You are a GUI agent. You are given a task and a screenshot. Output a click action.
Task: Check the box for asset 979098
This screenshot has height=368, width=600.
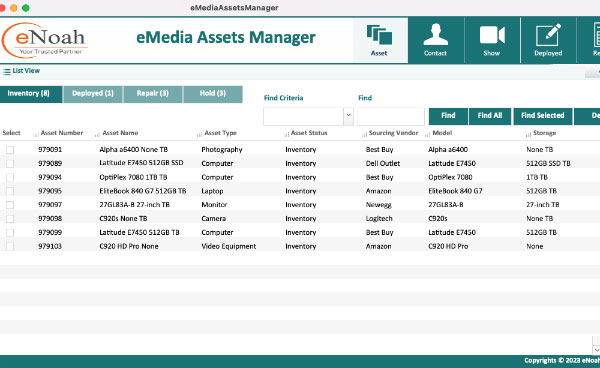point(10,219)
